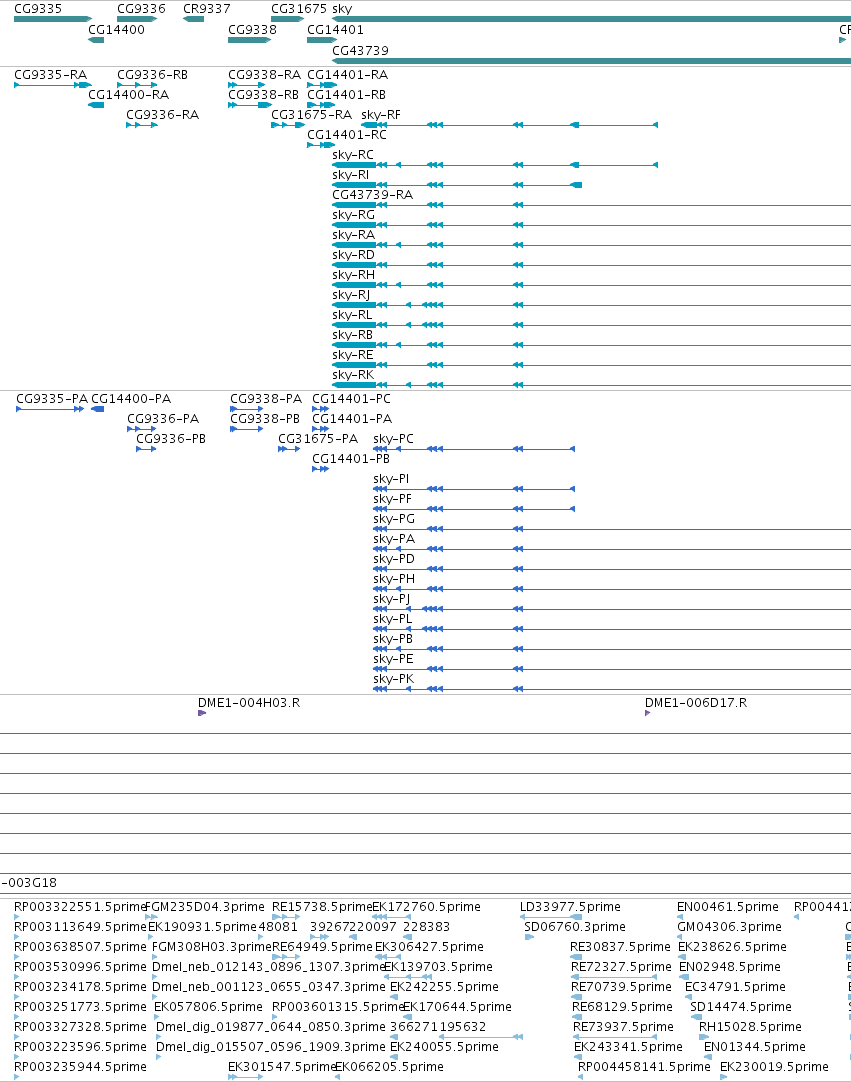Select the RE15738.5prime EST label

322,907
